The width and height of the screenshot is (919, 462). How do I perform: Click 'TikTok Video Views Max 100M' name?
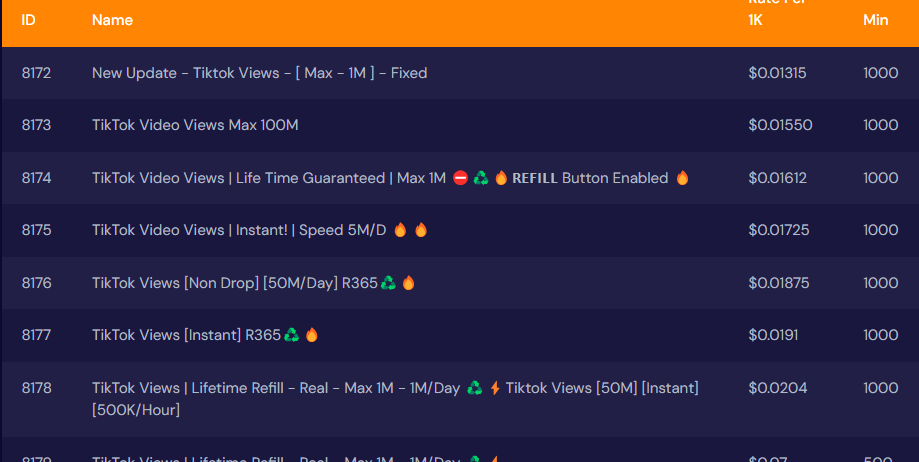coord(195,125)
